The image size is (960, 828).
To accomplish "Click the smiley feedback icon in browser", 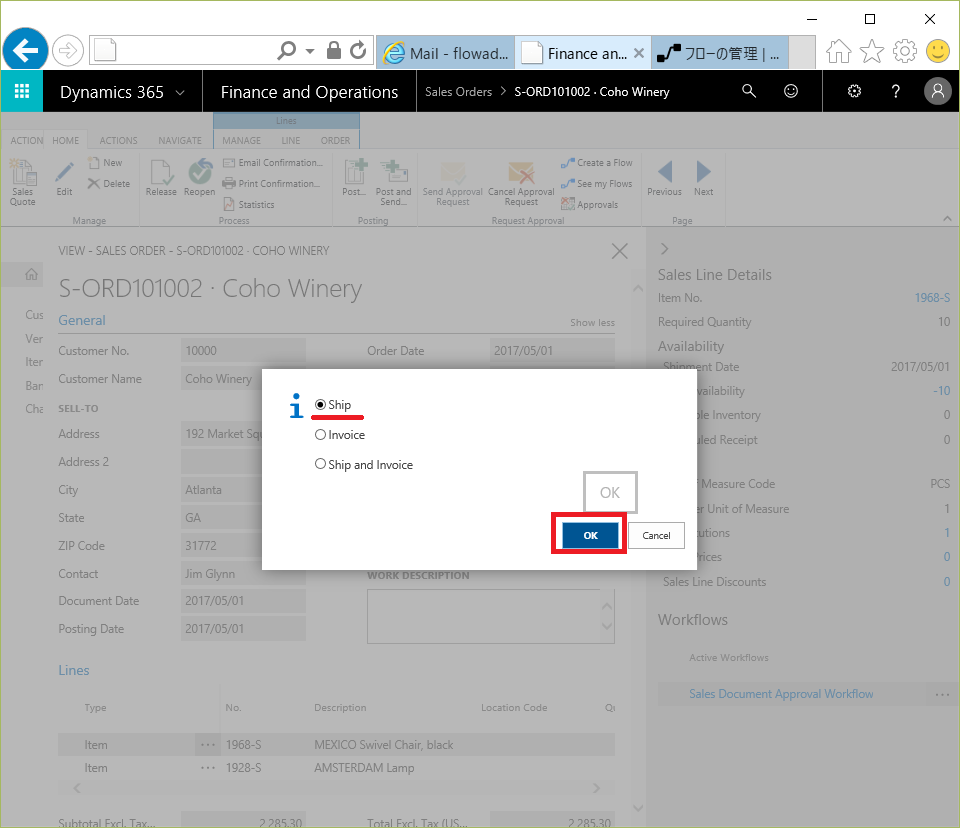I will (938, 51).
